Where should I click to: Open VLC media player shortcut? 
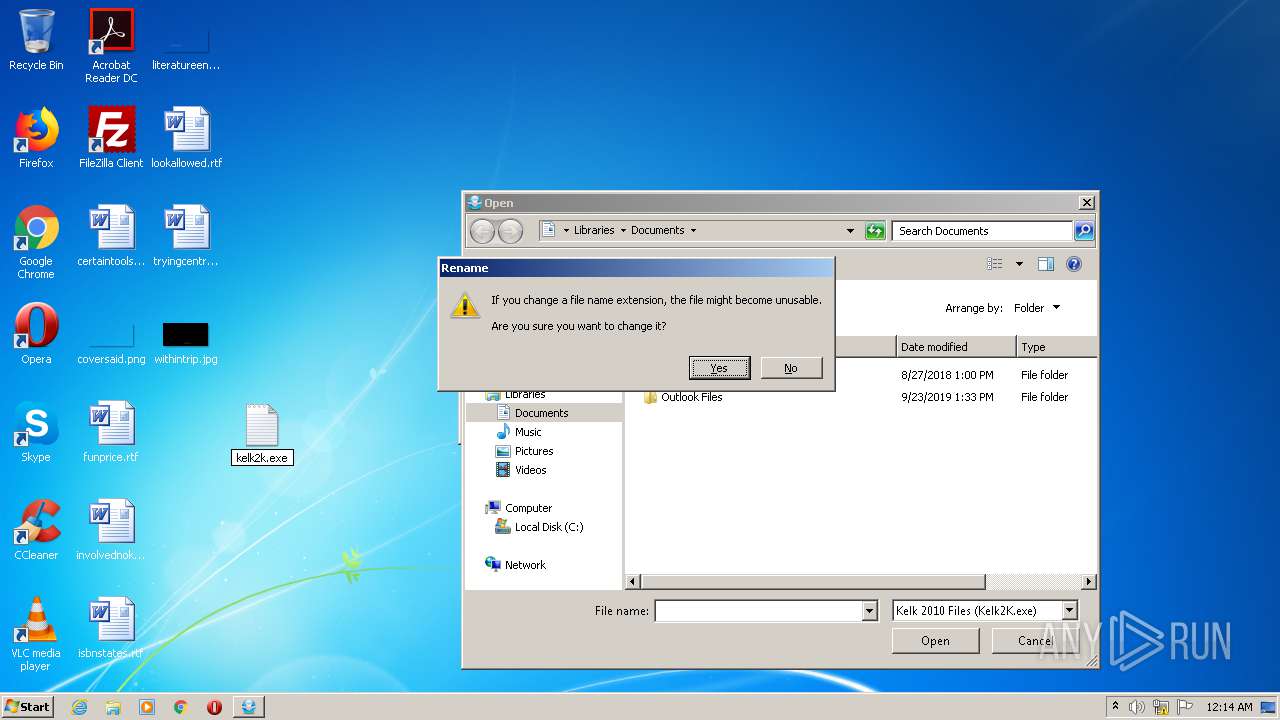coord(36,634)
